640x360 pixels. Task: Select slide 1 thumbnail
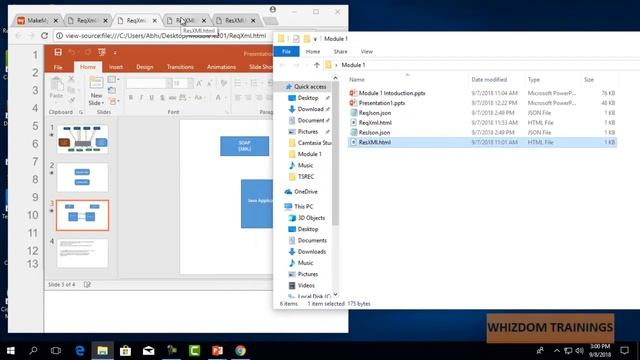pos(82,139)
